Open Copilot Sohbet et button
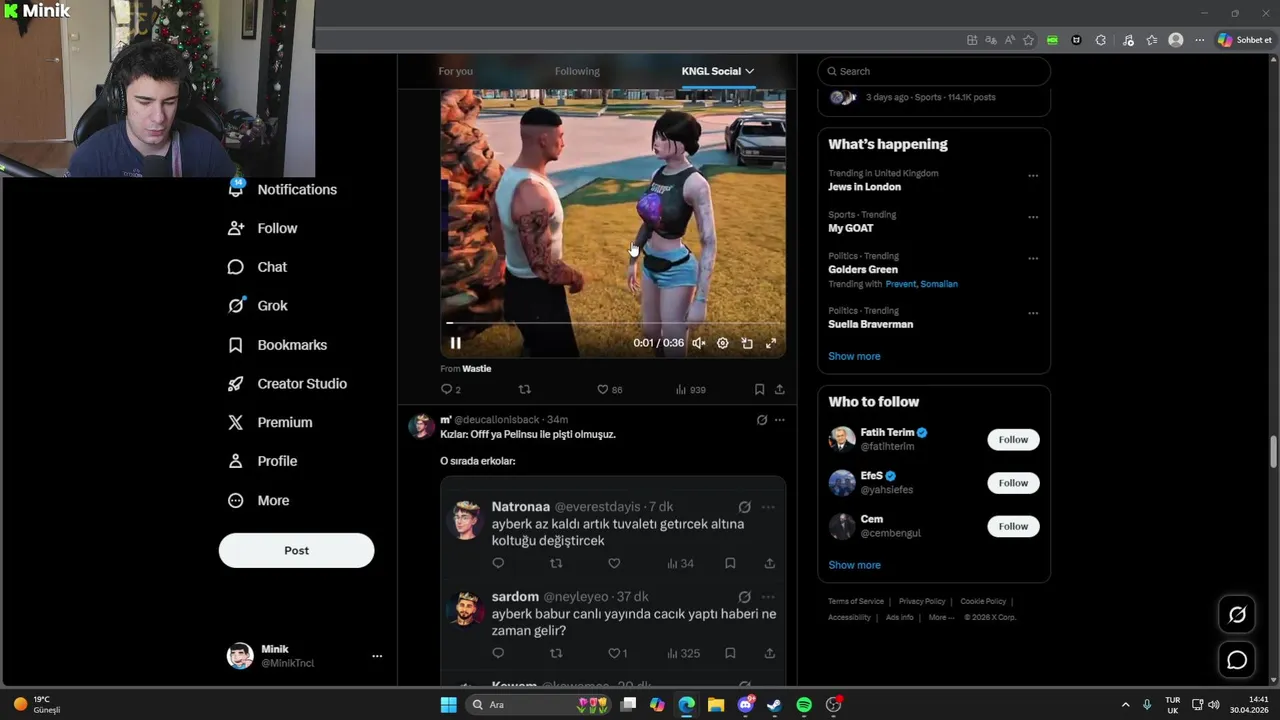The image size is (1280, 720). 1245,40
